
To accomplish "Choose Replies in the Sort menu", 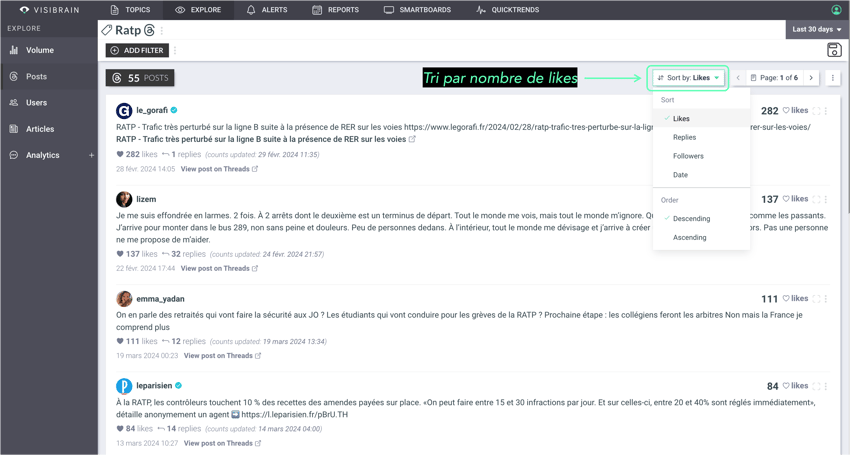I will coord(701,137).
